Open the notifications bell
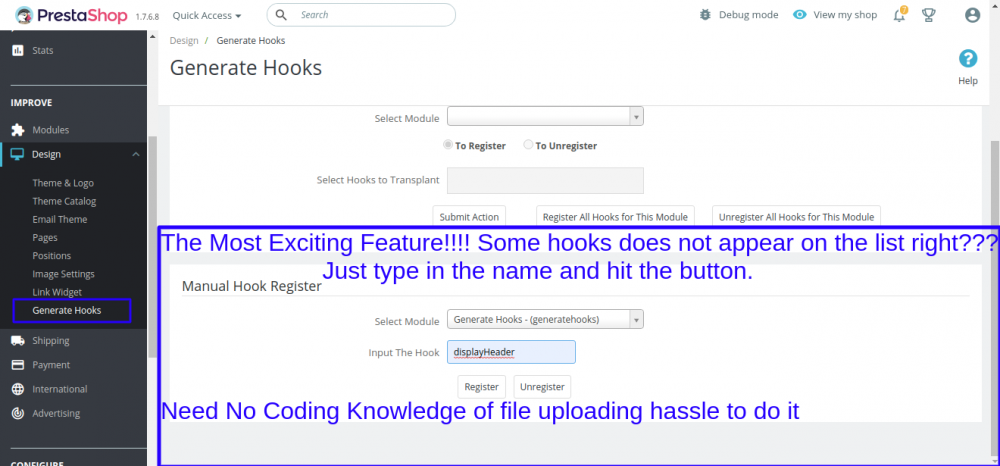Screen dimensions: 1000x466 click(900, 15)
